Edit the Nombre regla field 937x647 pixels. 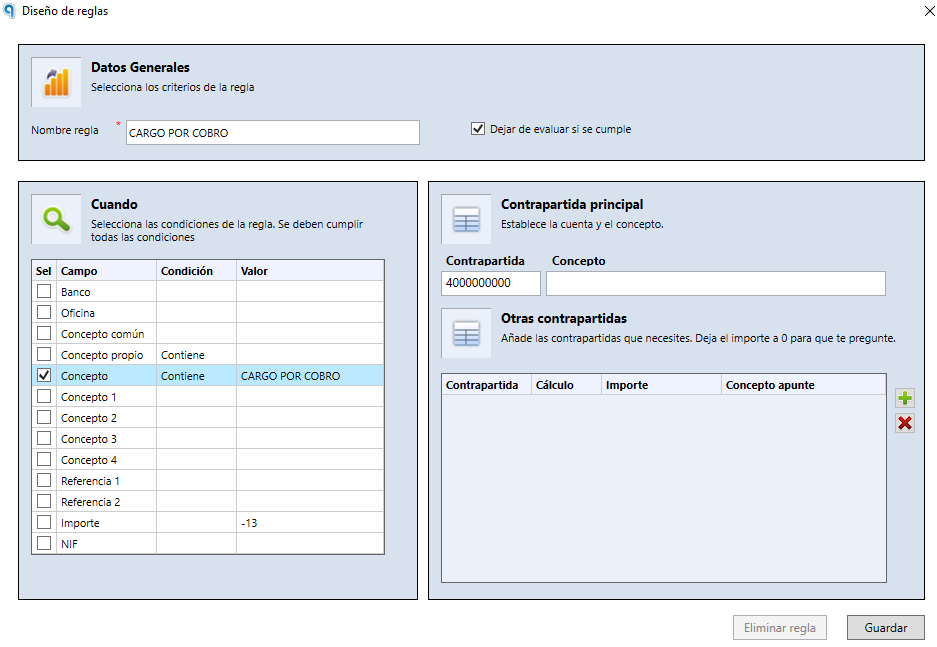(x=272, y=133)
